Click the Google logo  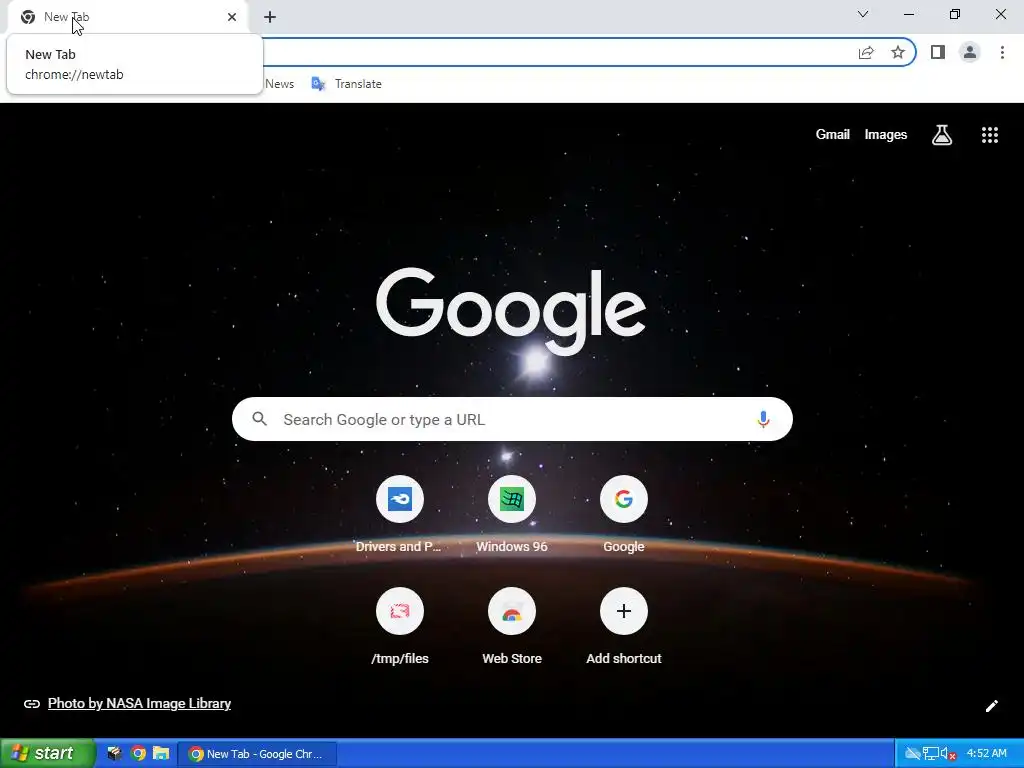[511, 311]
